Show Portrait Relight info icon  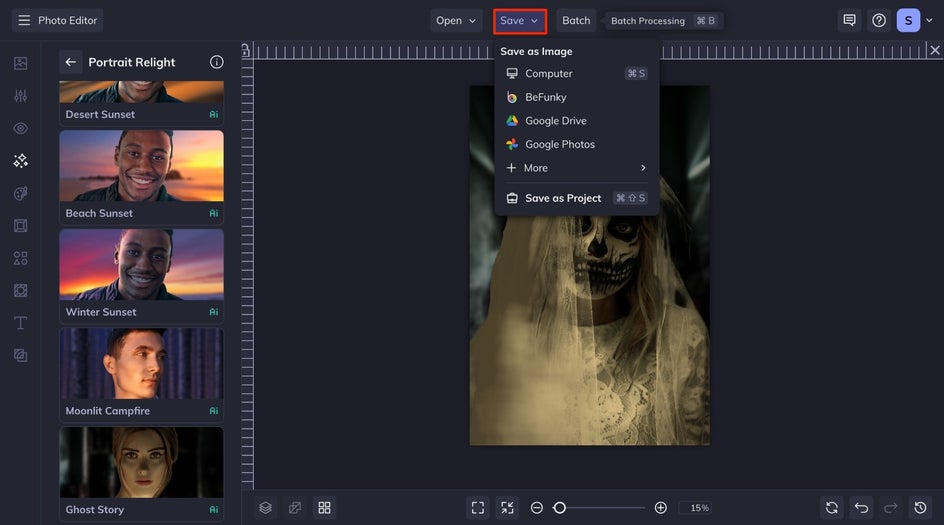coord(217,62)
